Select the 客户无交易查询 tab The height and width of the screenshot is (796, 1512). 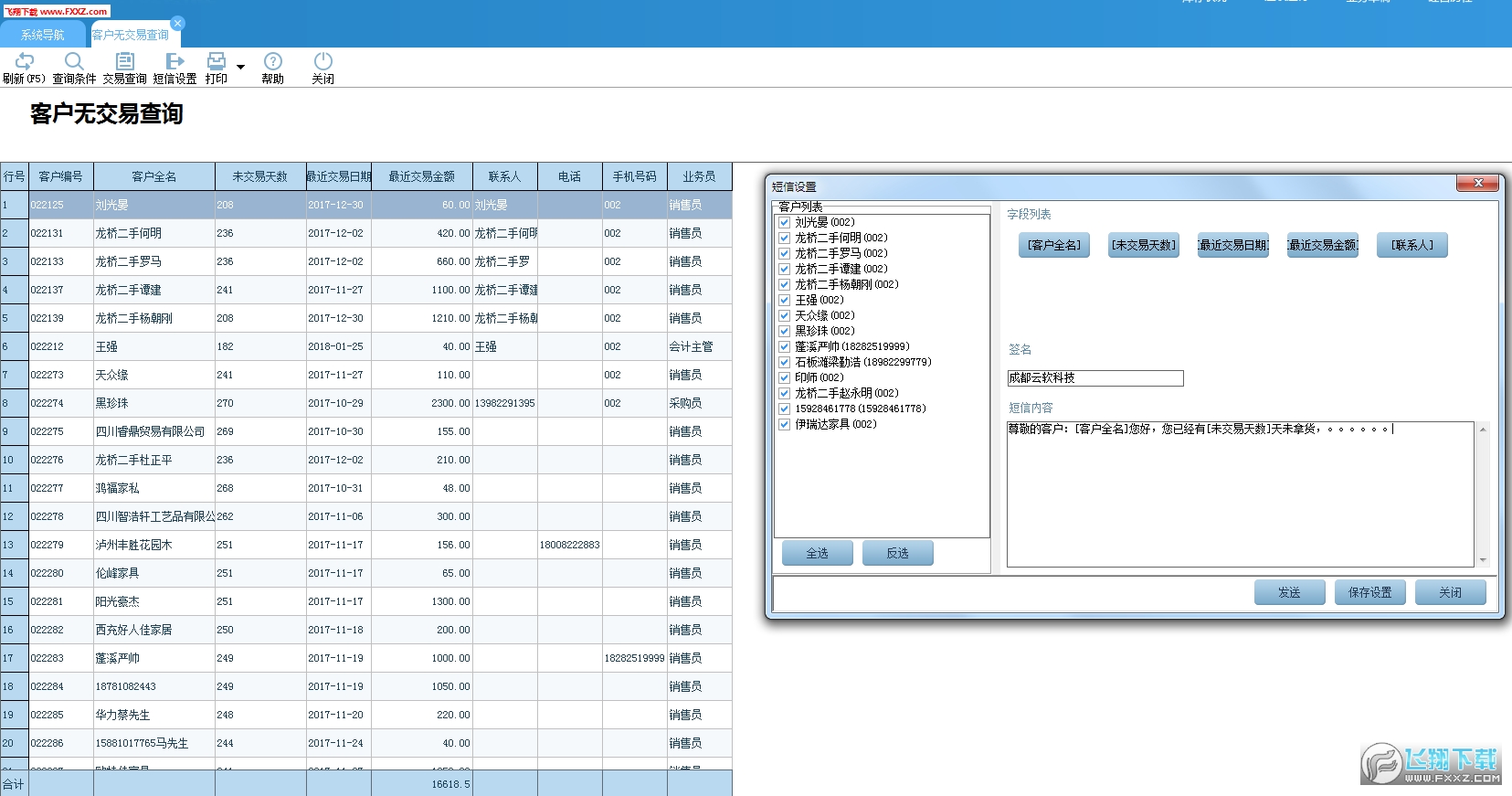[130, 35]
